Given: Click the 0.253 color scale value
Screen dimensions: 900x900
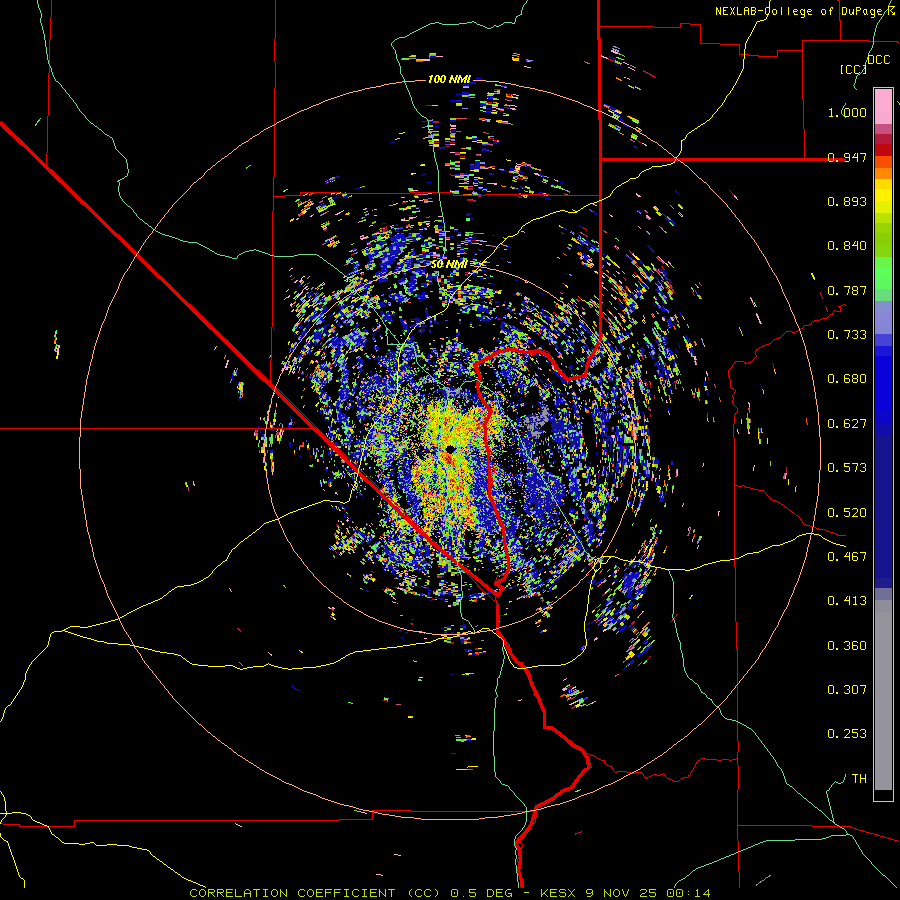Looking at the screenshot, I should tap(847, 734).
